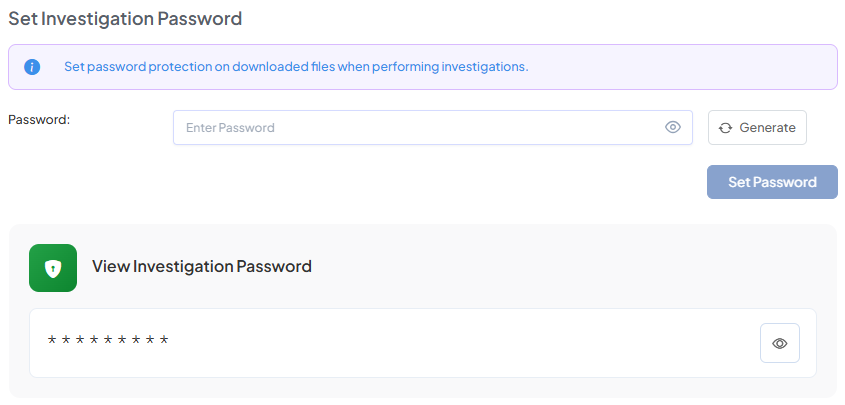The image size is (845, 405).
Task: Show typed password via the input's eye icon
Action: pos(673,127)
